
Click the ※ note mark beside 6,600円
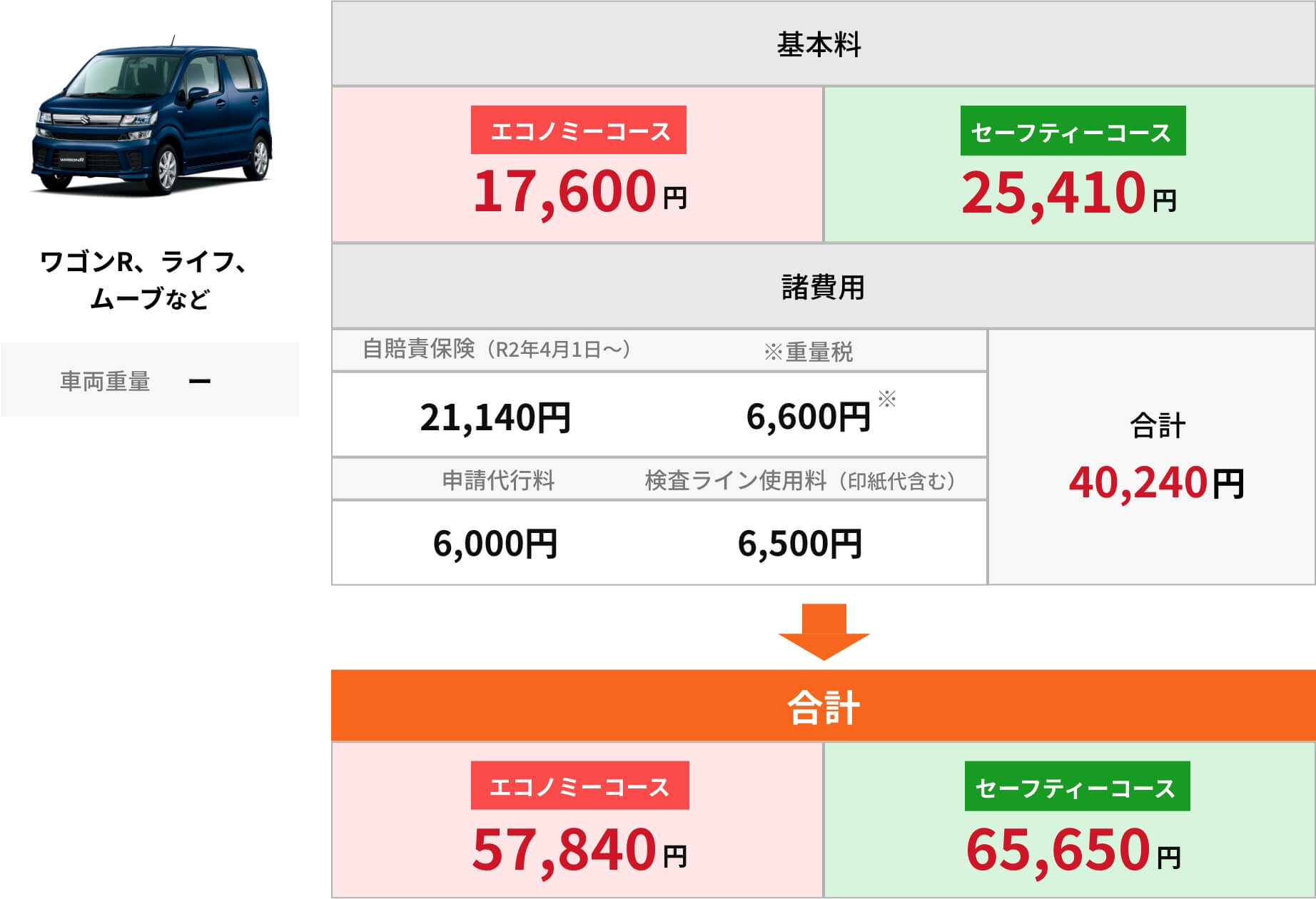click(x=887, y=398)
